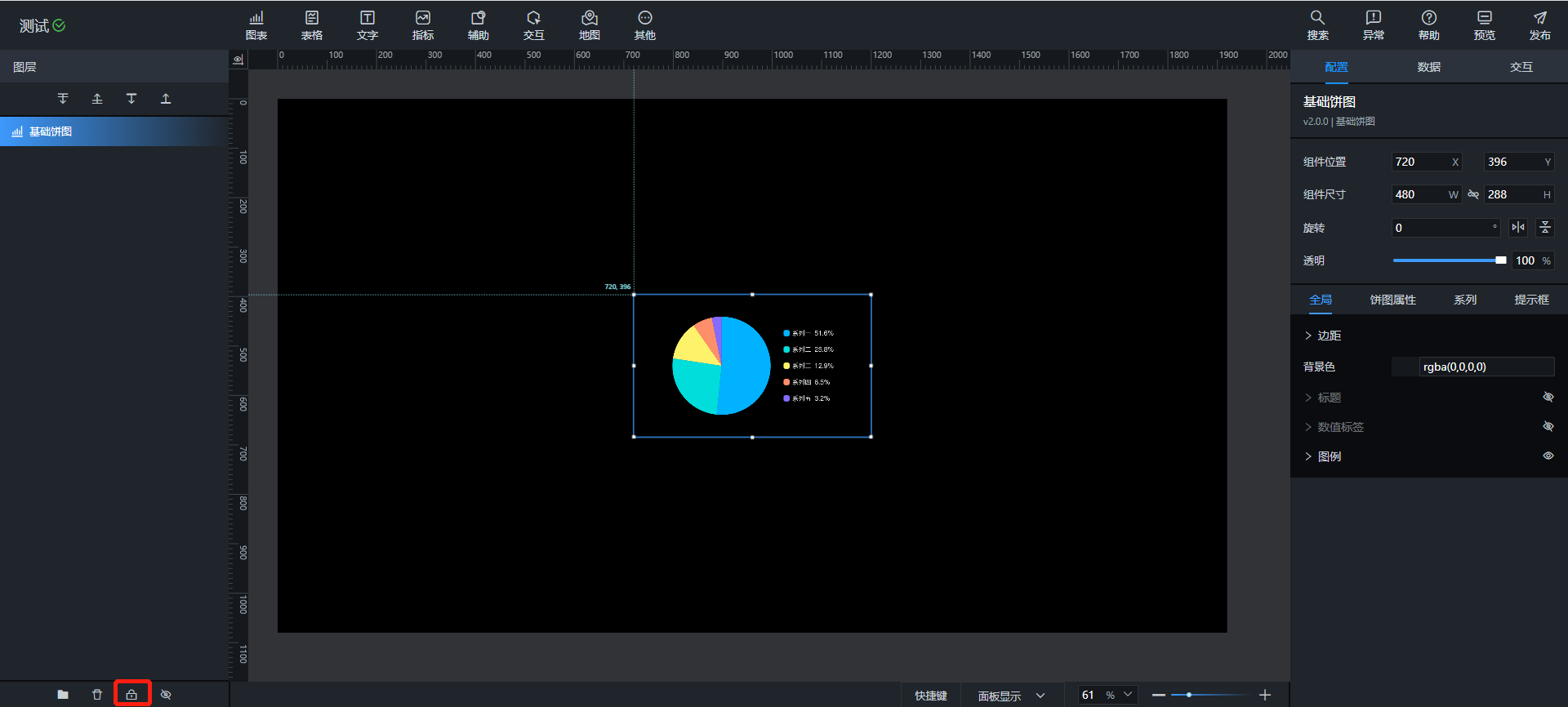1568x707 pixels.
Task: Click the delete layer trash icon
Action: point(97,695)
